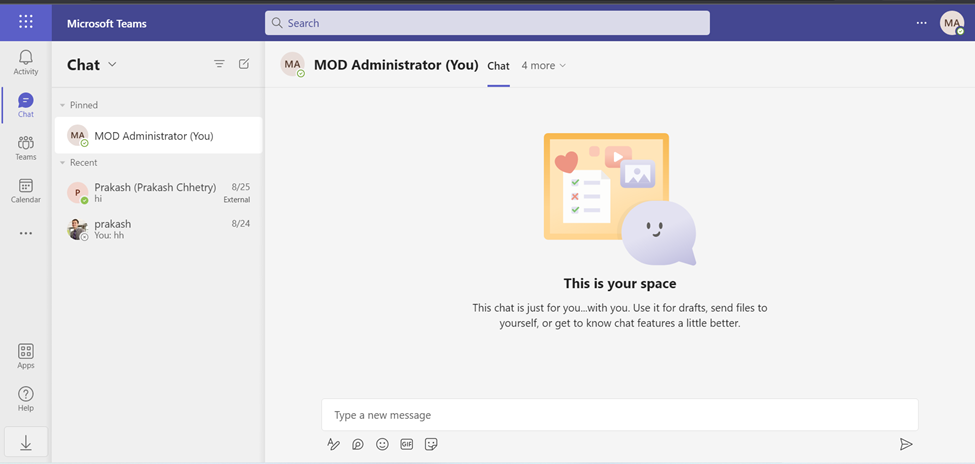The height and width of the screenshot is (464, 975).
Task: Open the app launcher waffle icon
Action: click(25, 22)
